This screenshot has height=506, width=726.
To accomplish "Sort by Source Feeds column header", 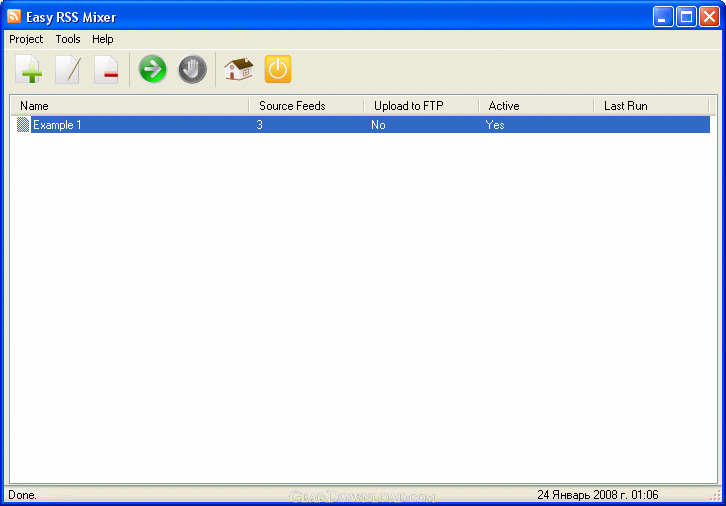I will point(306,106).
